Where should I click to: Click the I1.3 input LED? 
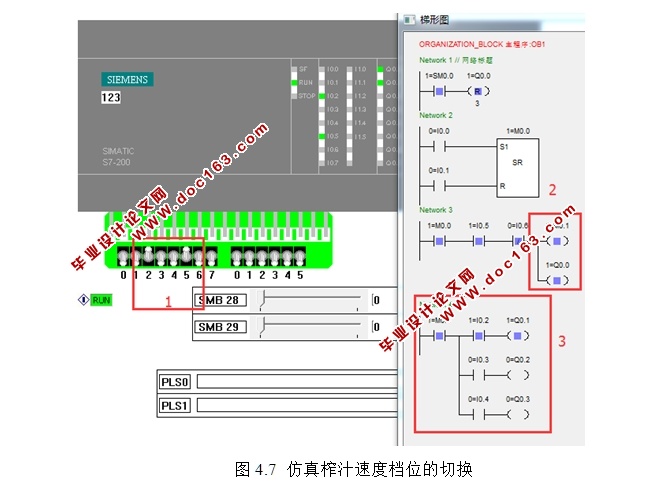pos(349,110)
